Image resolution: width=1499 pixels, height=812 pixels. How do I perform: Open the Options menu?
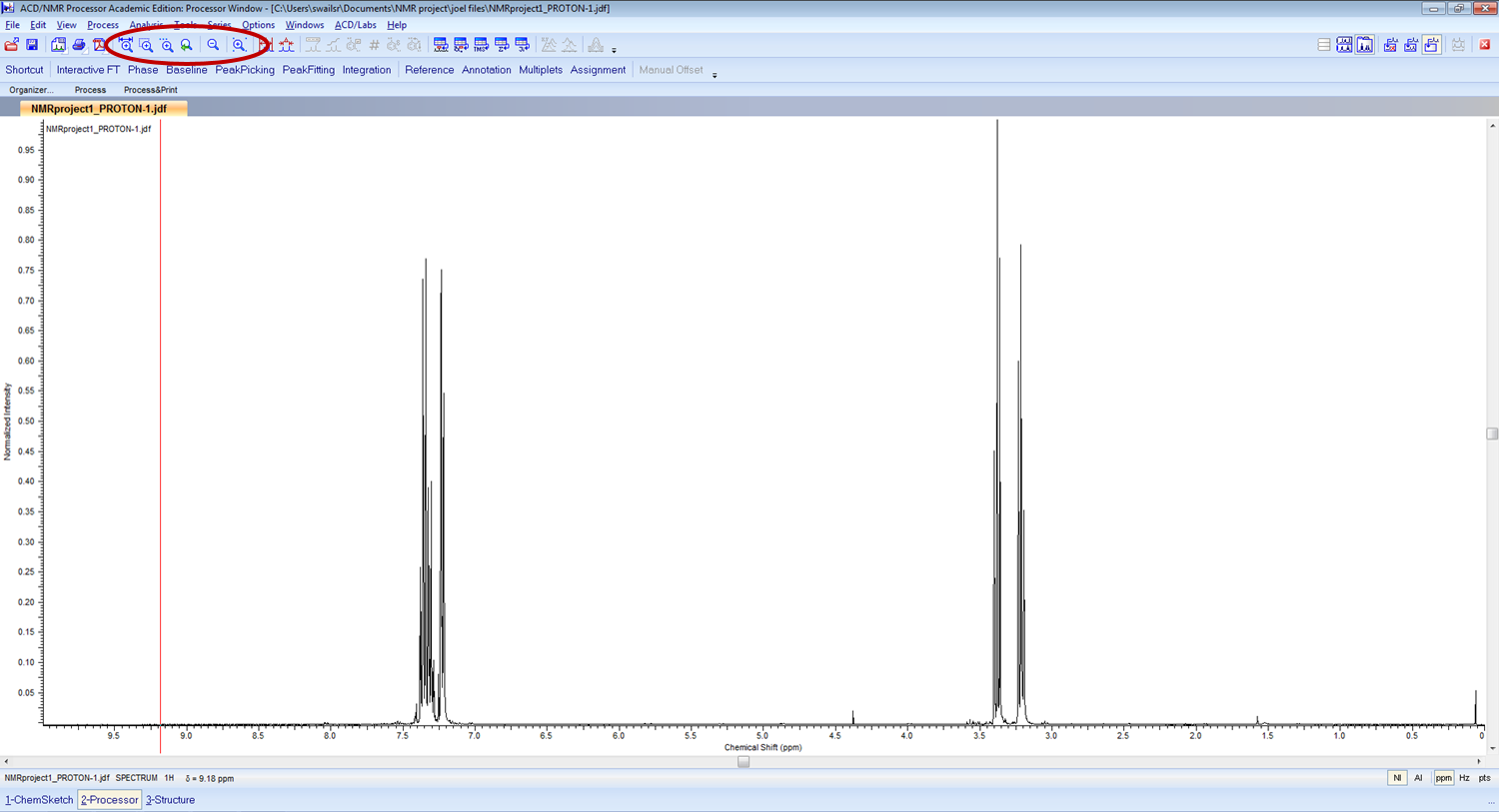pos(258,25)
